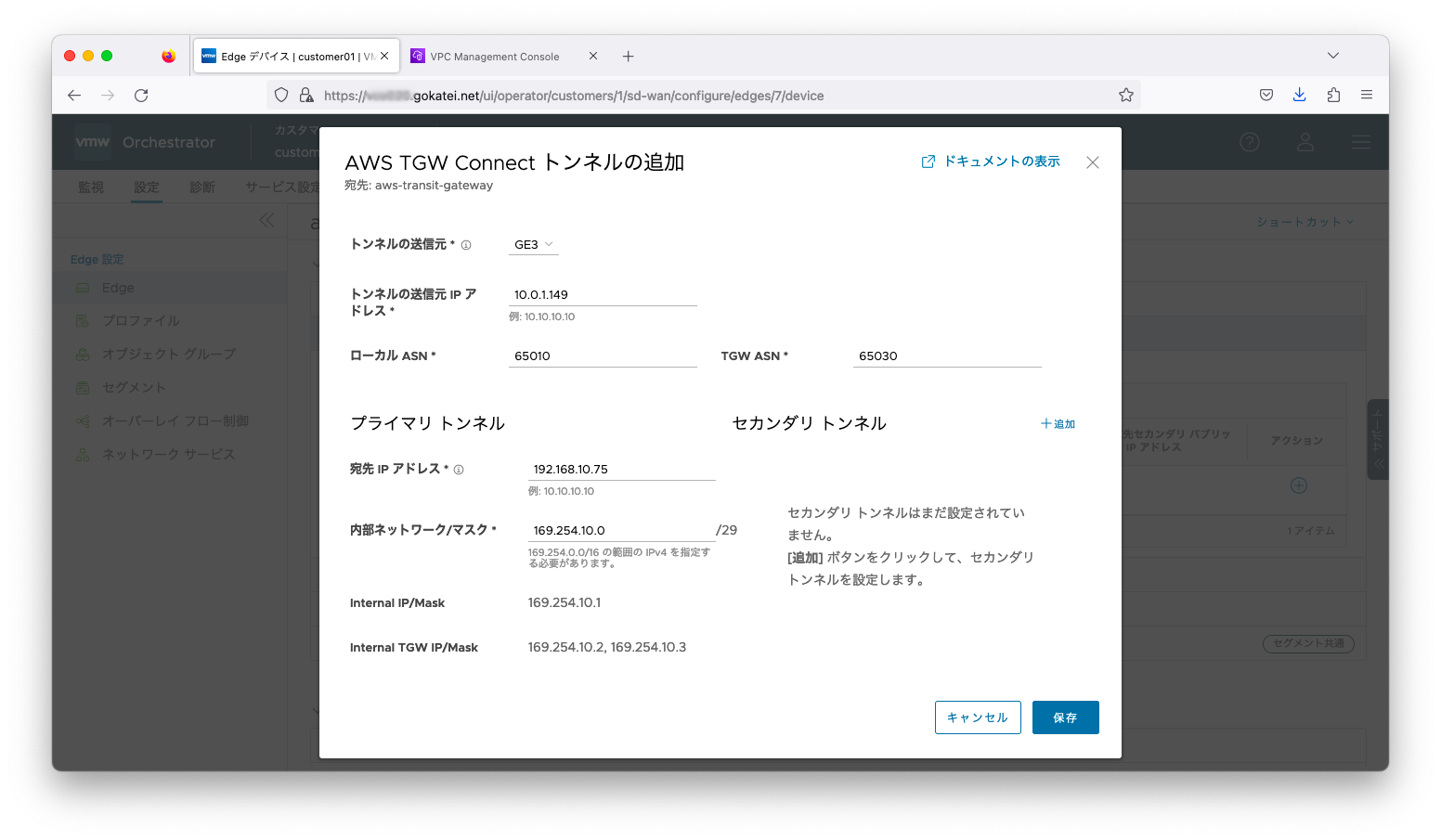List all open browser tabs

(1333, 56)
